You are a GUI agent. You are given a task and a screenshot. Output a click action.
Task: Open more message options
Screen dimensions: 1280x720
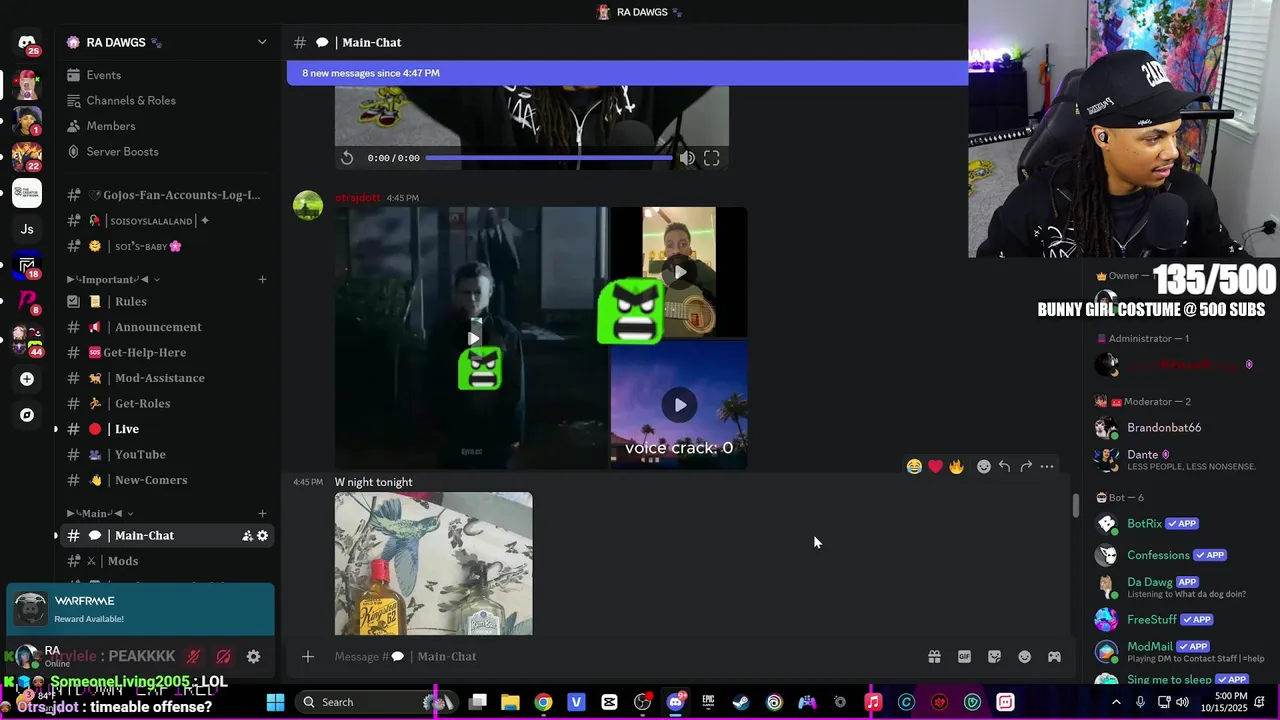pyautogui.click(x=1047, y=466)
